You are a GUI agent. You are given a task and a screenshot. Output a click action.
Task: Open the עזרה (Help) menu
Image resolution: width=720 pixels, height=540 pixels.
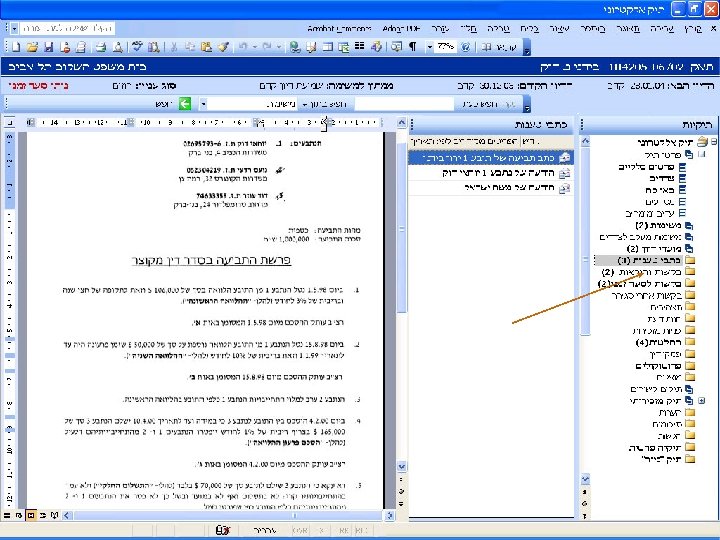(x=440, y=29)
